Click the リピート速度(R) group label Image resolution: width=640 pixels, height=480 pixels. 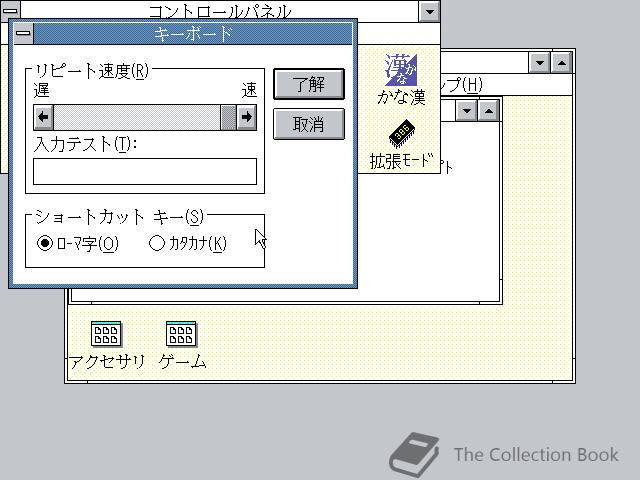91,71
